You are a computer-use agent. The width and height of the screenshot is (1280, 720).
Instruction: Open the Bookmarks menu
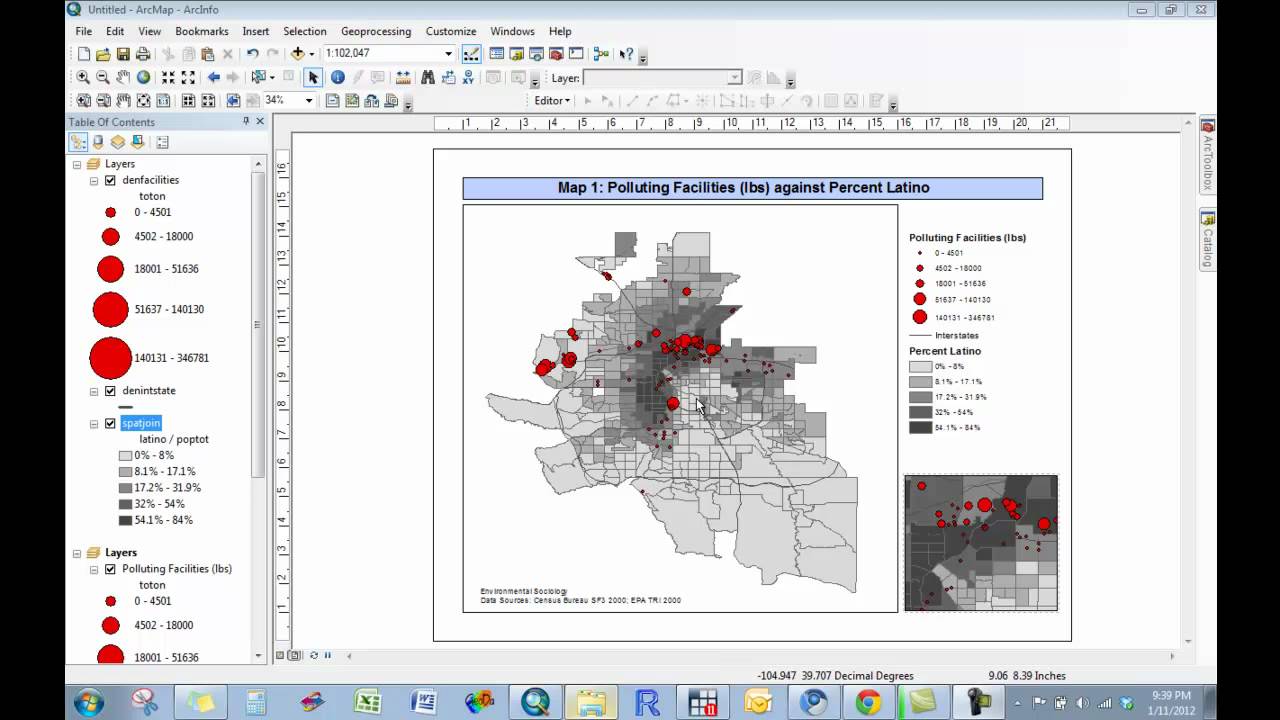coord(202,31)
